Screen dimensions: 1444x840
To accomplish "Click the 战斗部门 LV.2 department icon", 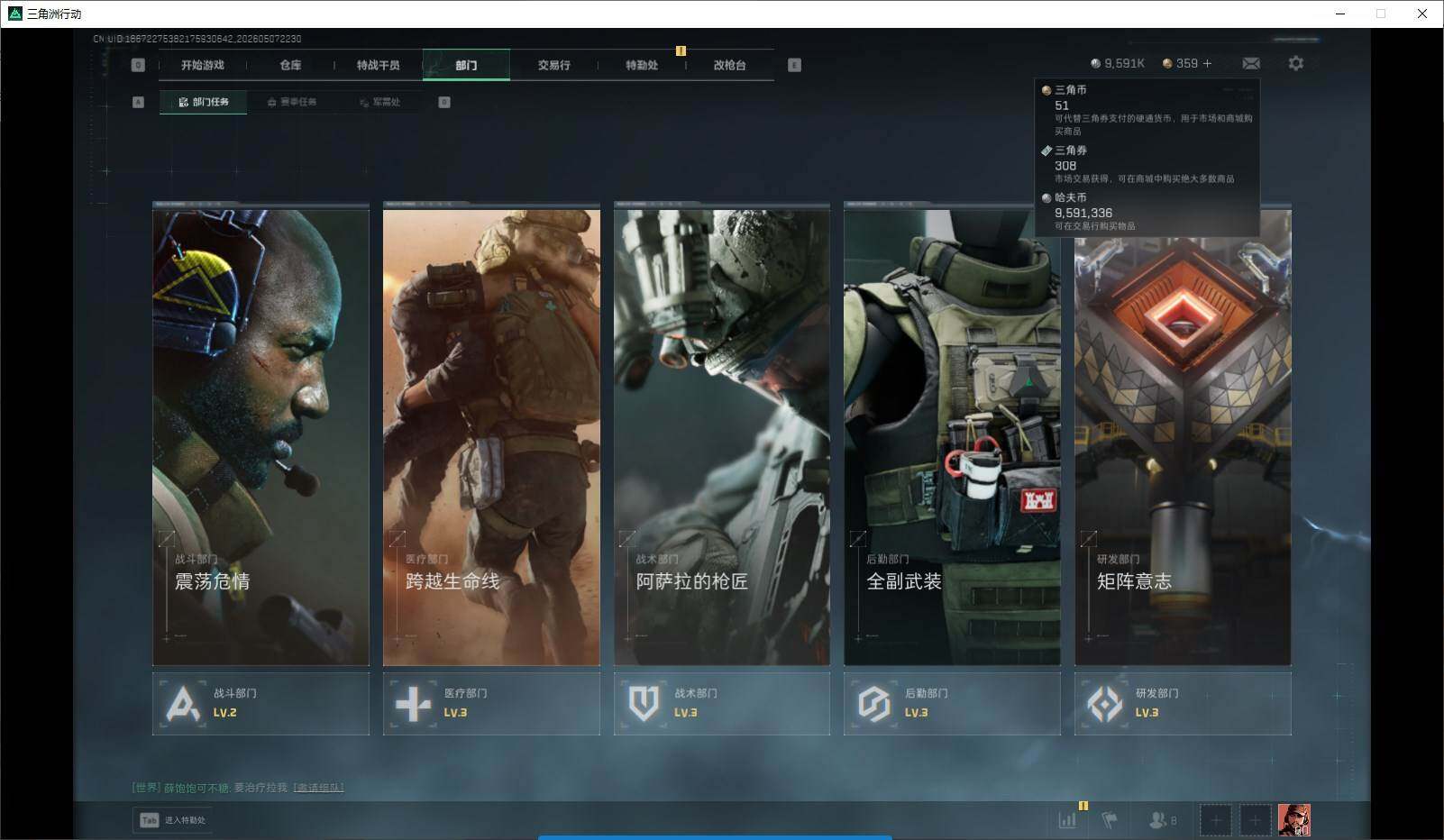I will pos(183,704).
